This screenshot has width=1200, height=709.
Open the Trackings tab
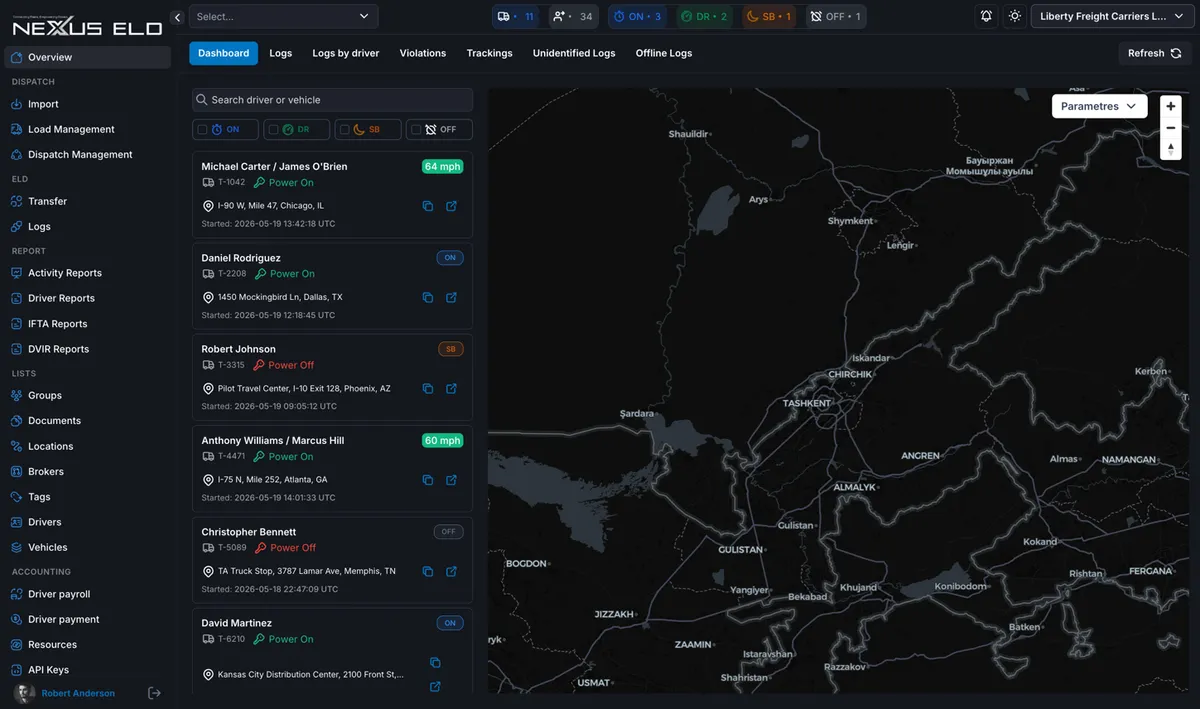click(x=489, y=53)
